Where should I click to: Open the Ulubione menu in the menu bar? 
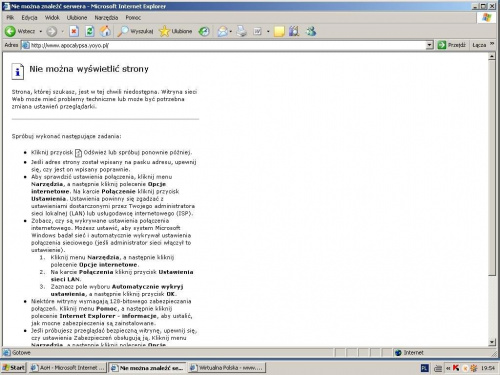pyautogui.click(x=77, y=17)
